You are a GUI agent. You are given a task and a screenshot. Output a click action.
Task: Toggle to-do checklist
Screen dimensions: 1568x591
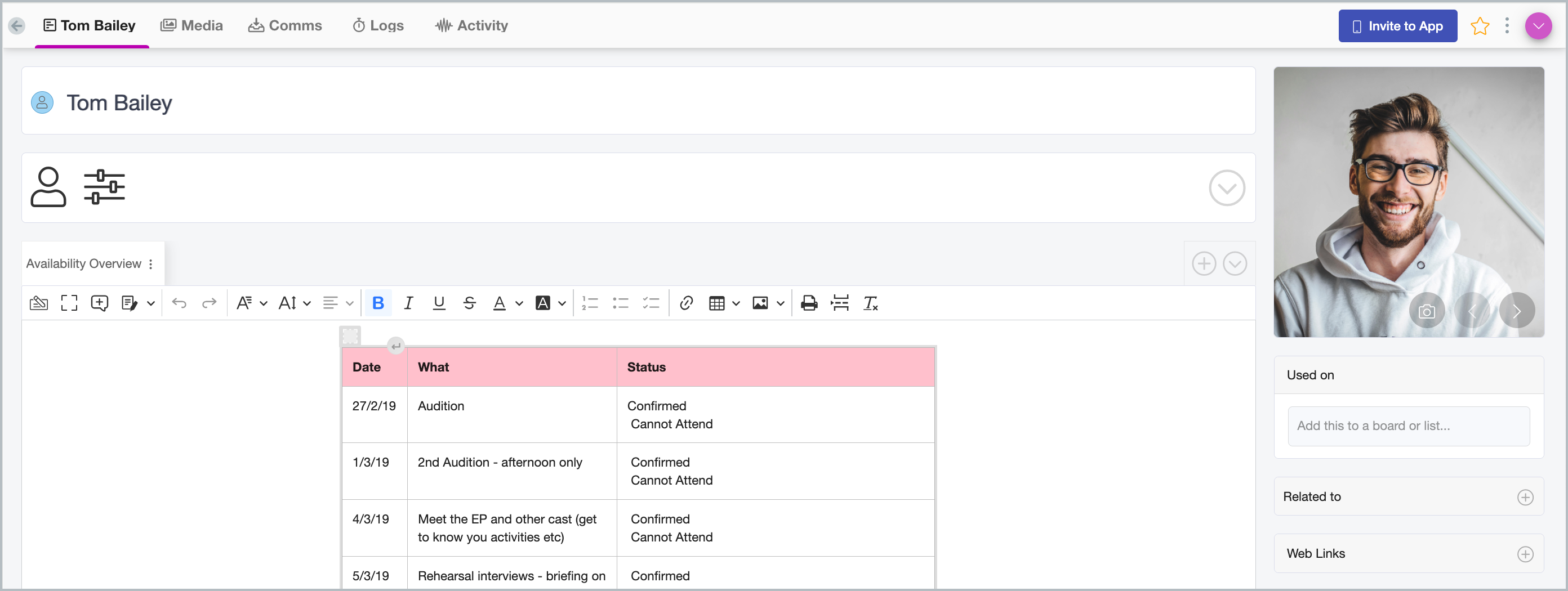651,303
